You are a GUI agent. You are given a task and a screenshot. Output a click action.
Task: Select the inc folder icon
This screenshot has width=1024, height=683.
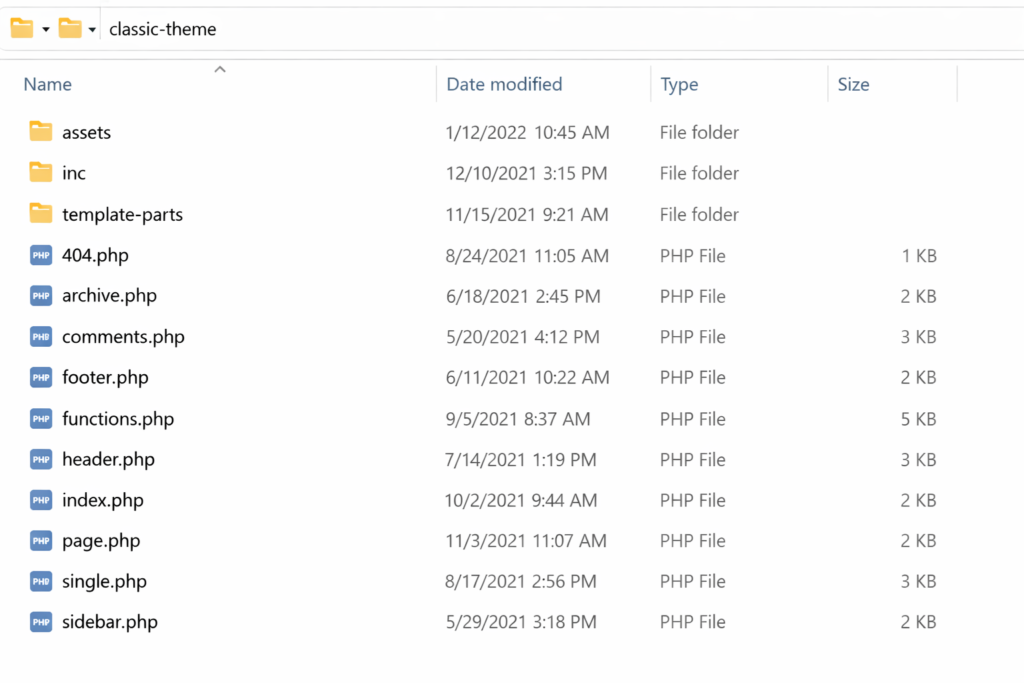point(41,173)
